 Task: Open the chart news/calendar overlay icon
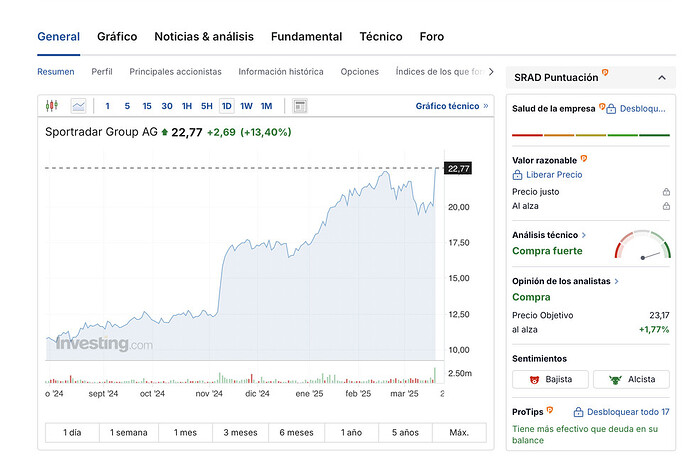300,106
